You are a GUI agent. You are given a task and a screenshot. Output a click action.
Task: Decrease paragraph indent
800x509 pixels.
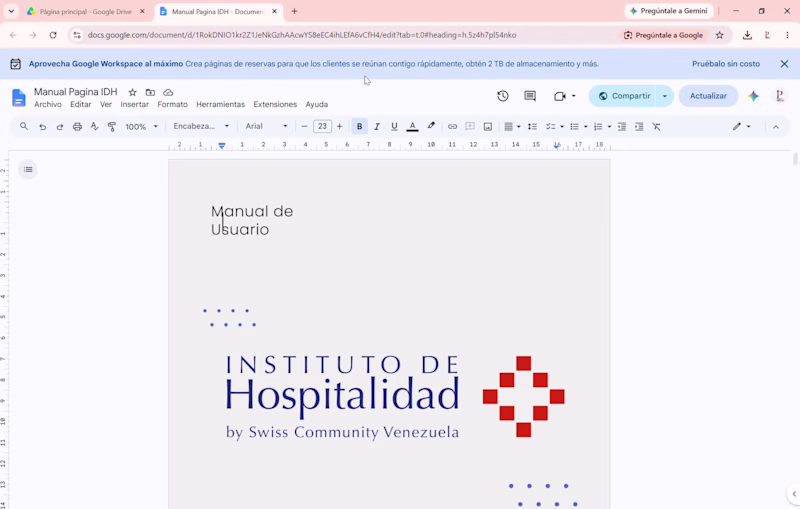(x=621, y=126)
